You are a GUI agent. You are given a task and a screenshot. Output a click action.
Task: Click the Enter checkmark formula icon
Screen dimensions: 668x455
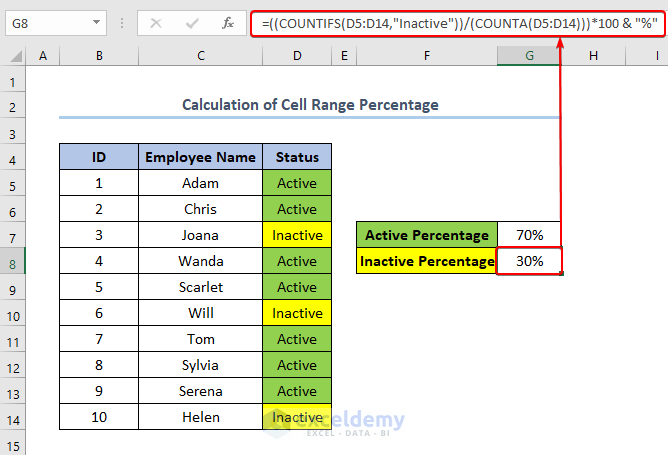192,23
